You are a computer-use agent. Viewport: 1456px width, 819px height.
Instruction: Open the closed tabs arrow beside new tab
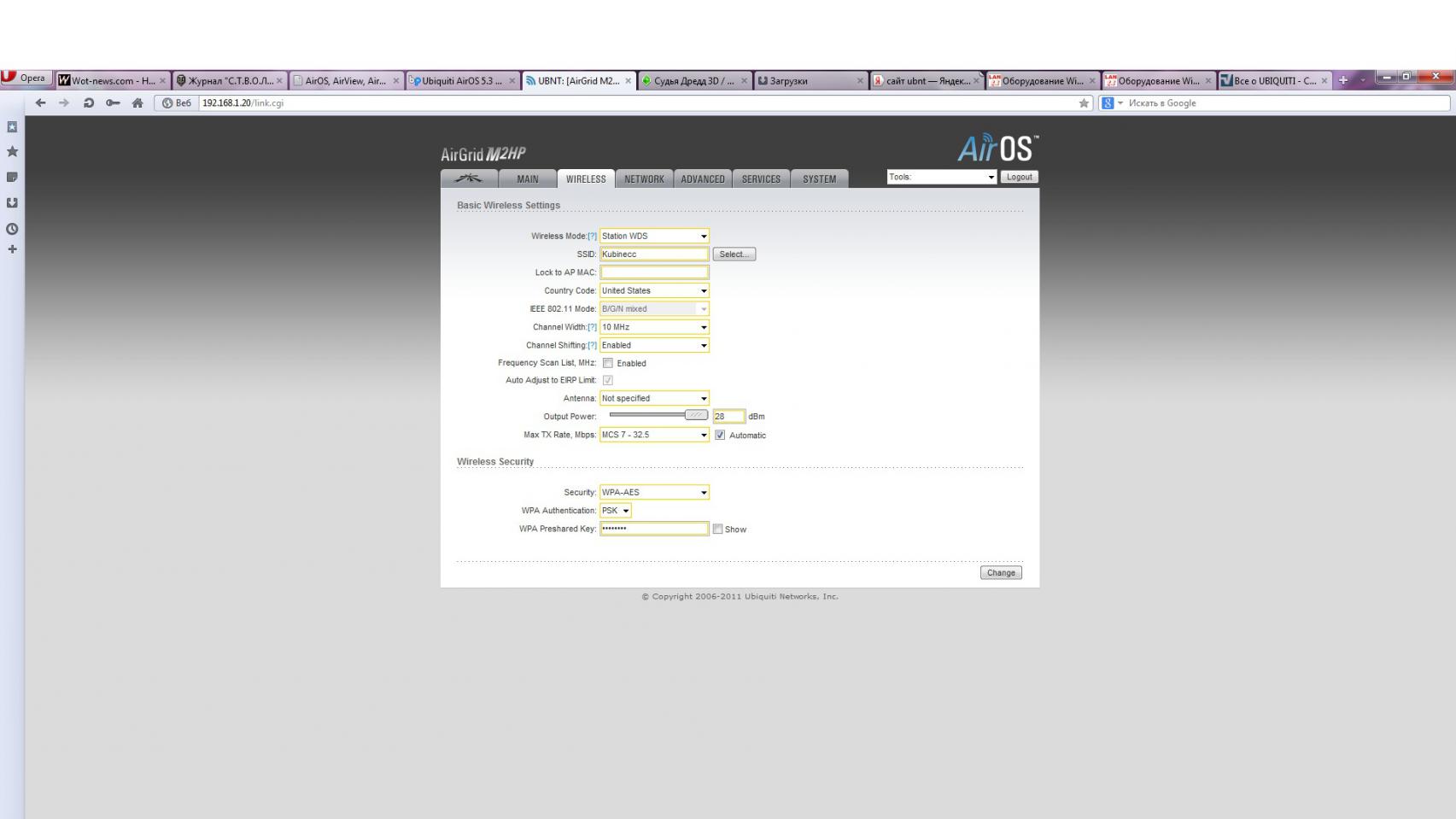1363,80
